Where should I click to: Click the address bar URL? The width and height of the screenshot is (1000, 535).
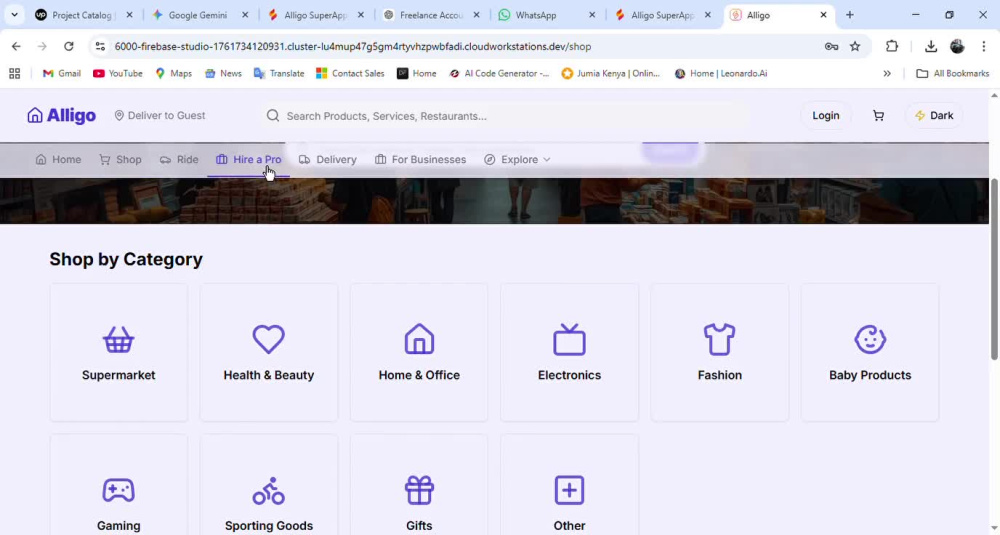353,47
